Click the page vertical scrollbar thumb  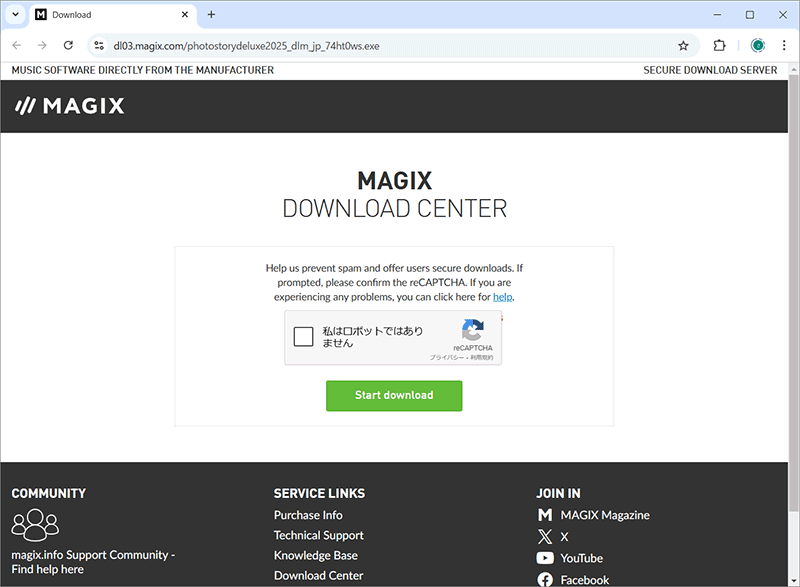tap(793, 292)
